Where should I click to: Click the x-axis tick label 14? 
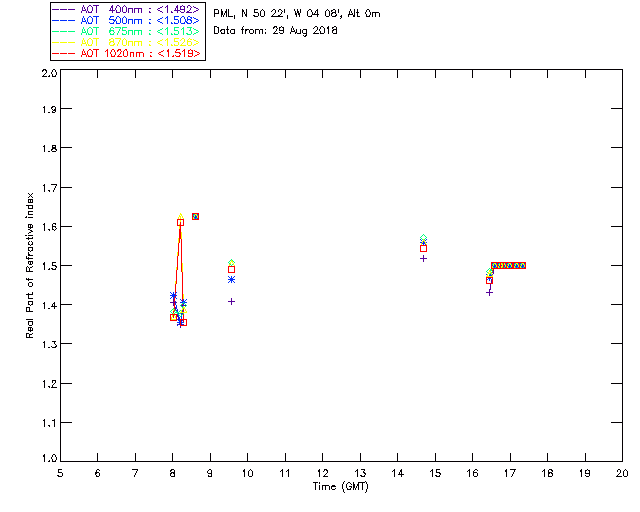[x=398, y=473]
